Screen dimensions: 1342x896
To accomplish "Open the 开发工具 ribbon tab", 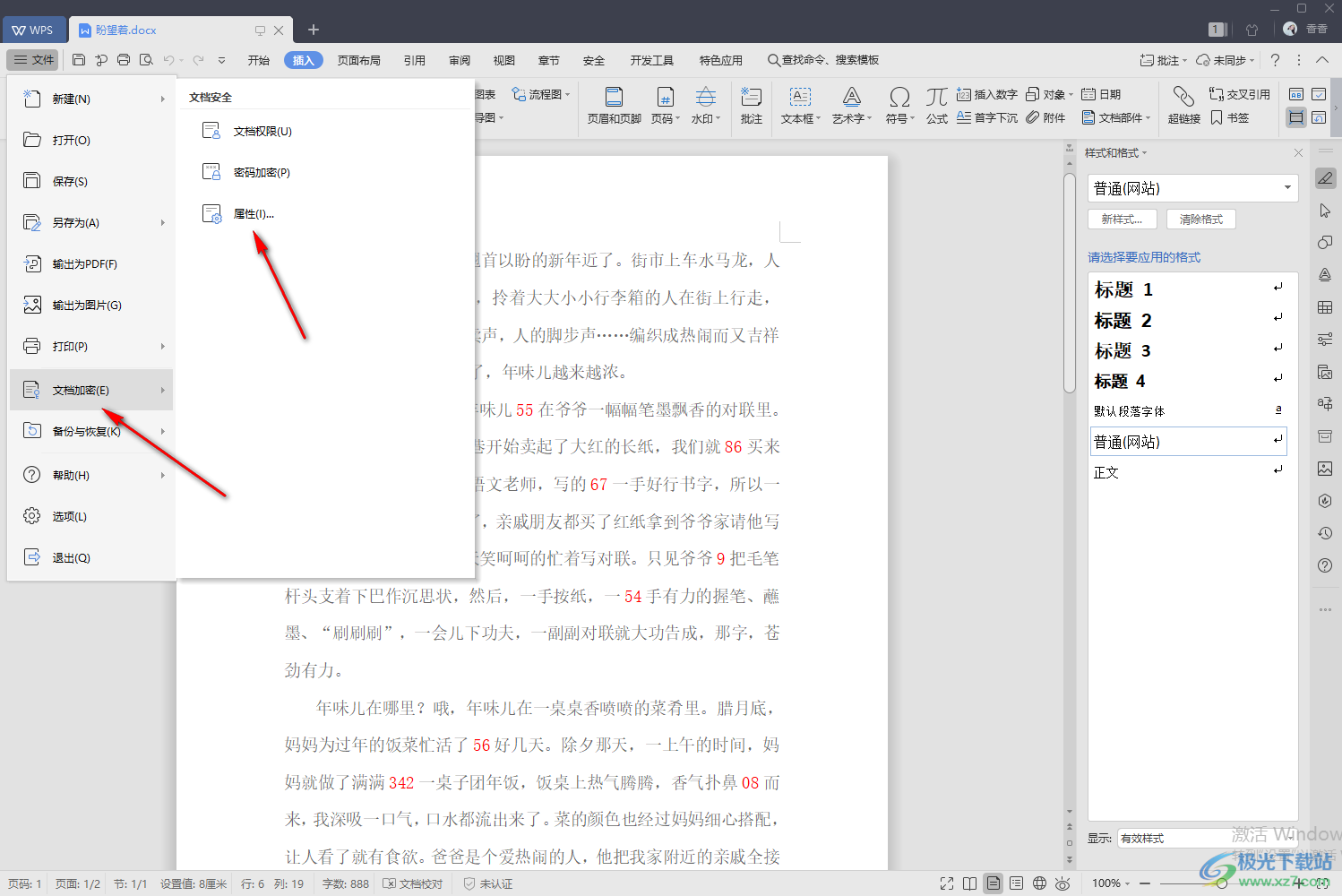I will pyautogui.click(x=652, y=60).
